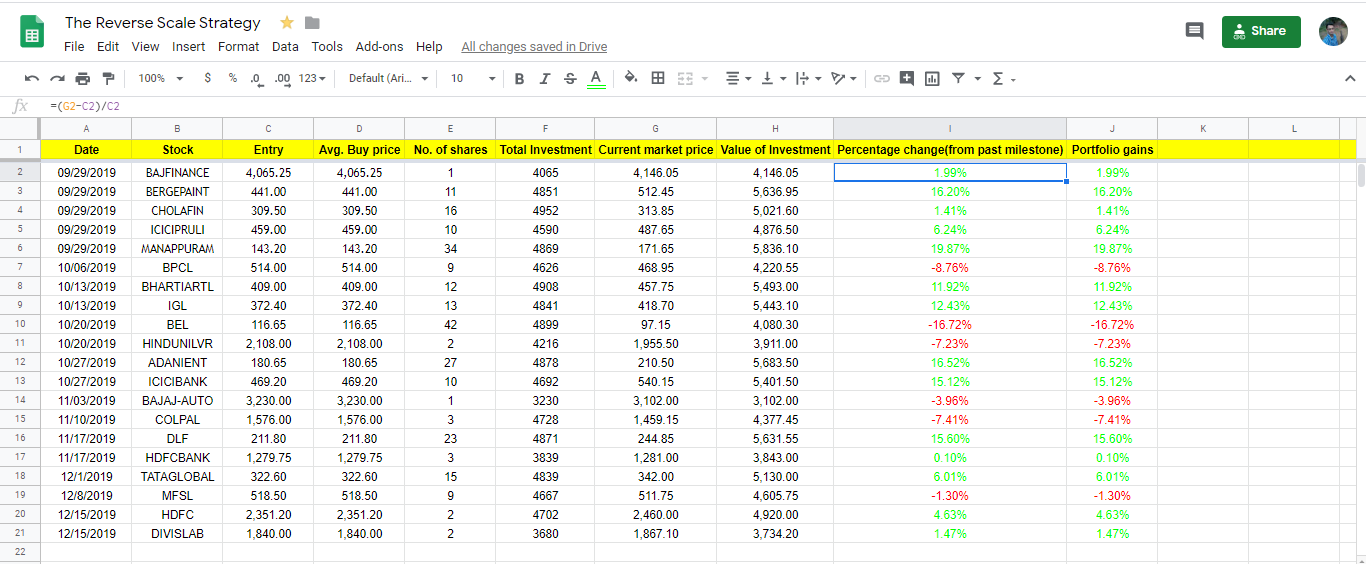Open the Edit menu
The width and height of the screenshot is (1366, 564).
coord(108,46)
